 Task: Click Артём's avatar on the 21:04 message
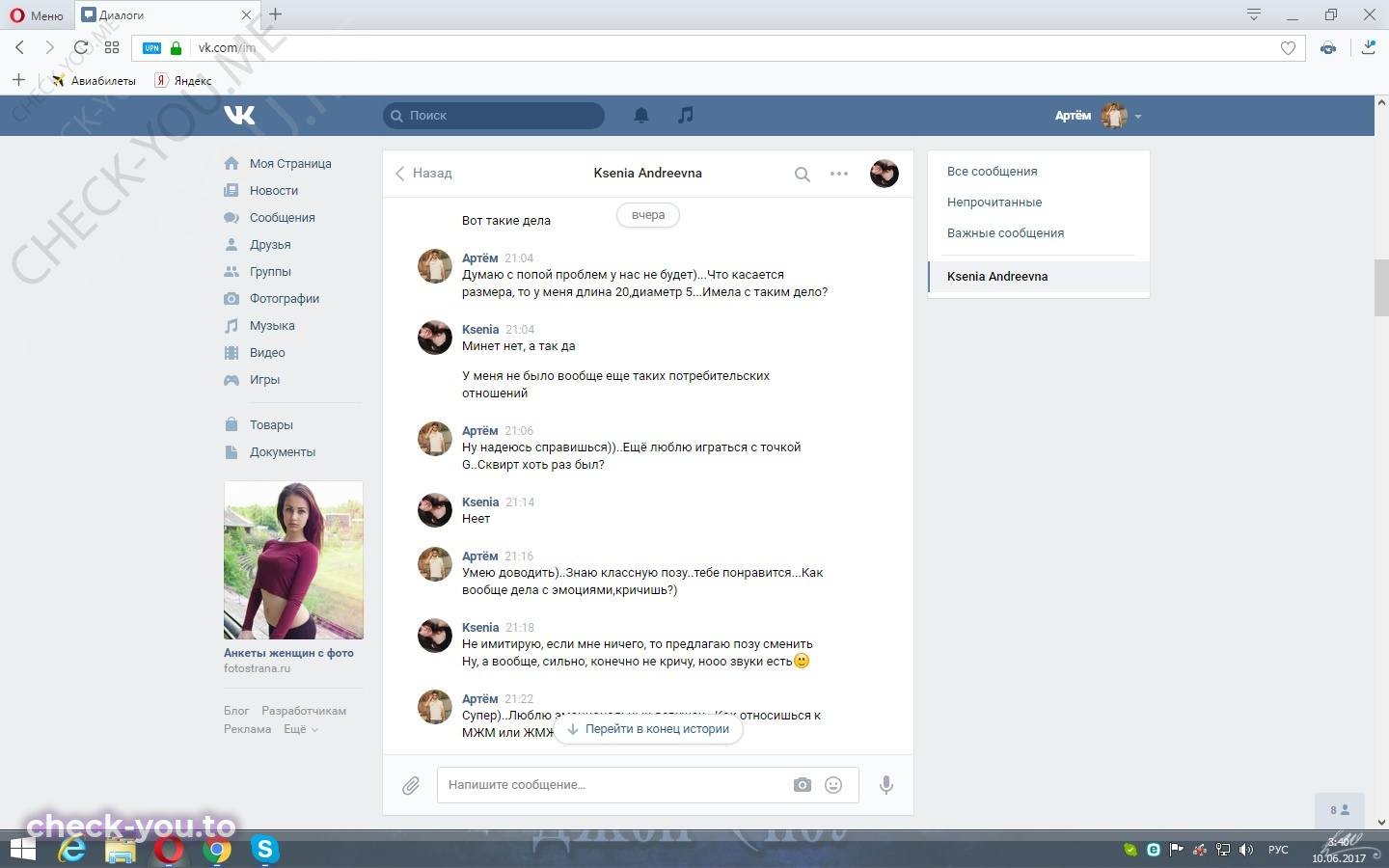(435, 266)
